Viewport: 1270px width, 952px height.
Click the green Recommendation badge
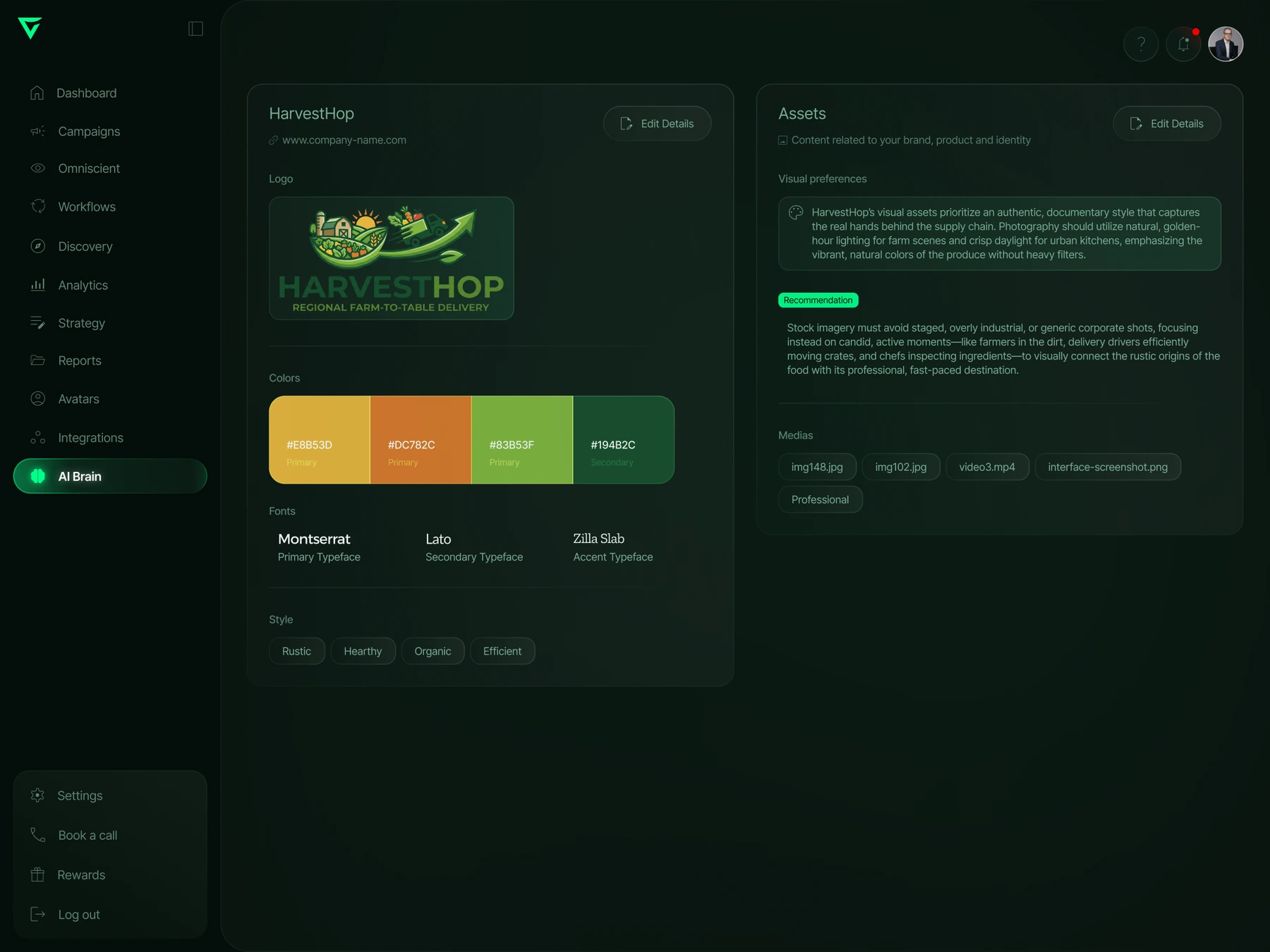click(818, 300)
